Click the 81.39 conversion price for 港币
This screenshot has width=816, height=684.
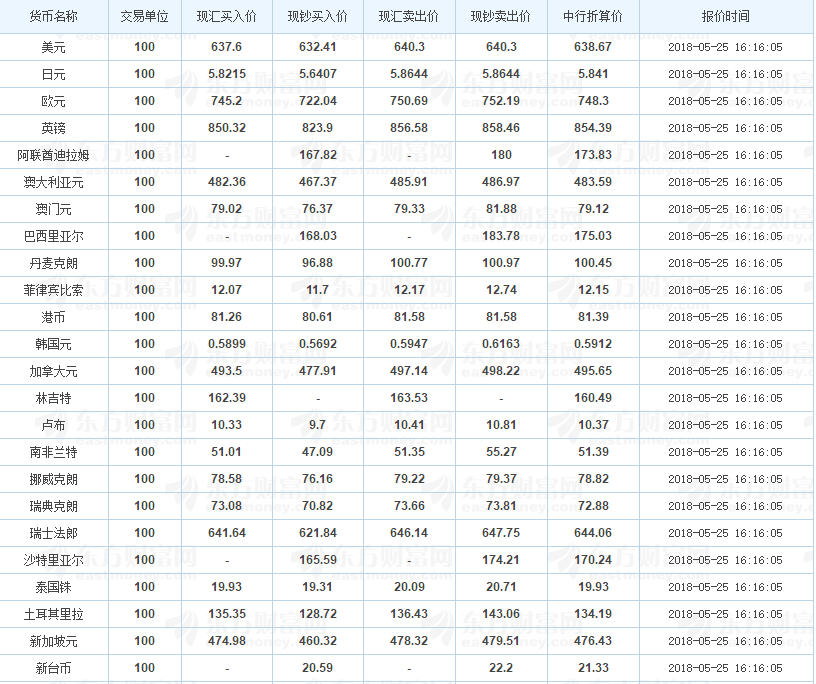pos(593,317)
